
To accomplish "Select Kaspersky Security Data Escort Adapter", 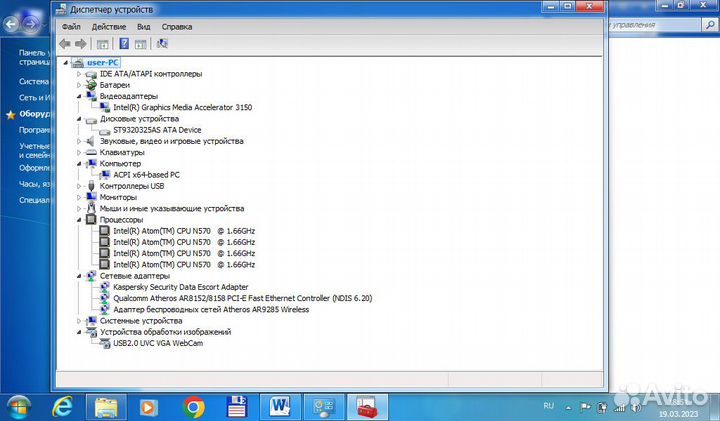I will click(180, 287).
